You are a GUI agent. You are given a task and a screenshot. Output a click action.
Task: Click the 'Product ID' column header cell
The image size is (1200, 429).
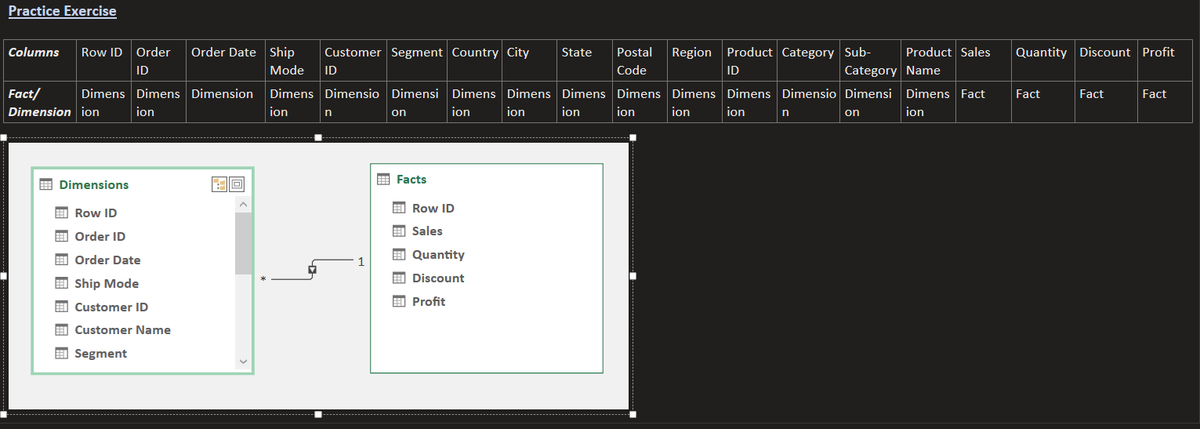(x=749, y=61)
